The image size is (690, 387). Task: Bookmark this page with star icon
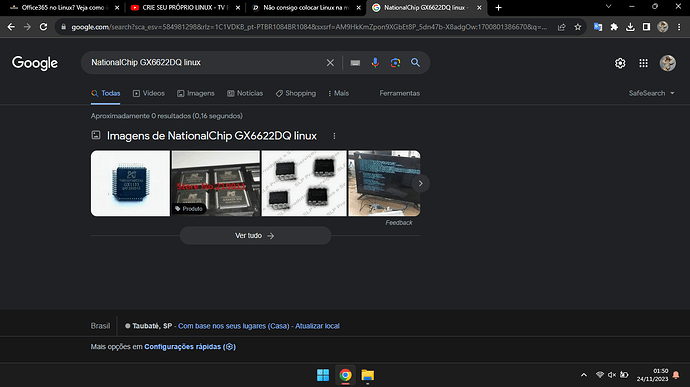tap(578, 27)
